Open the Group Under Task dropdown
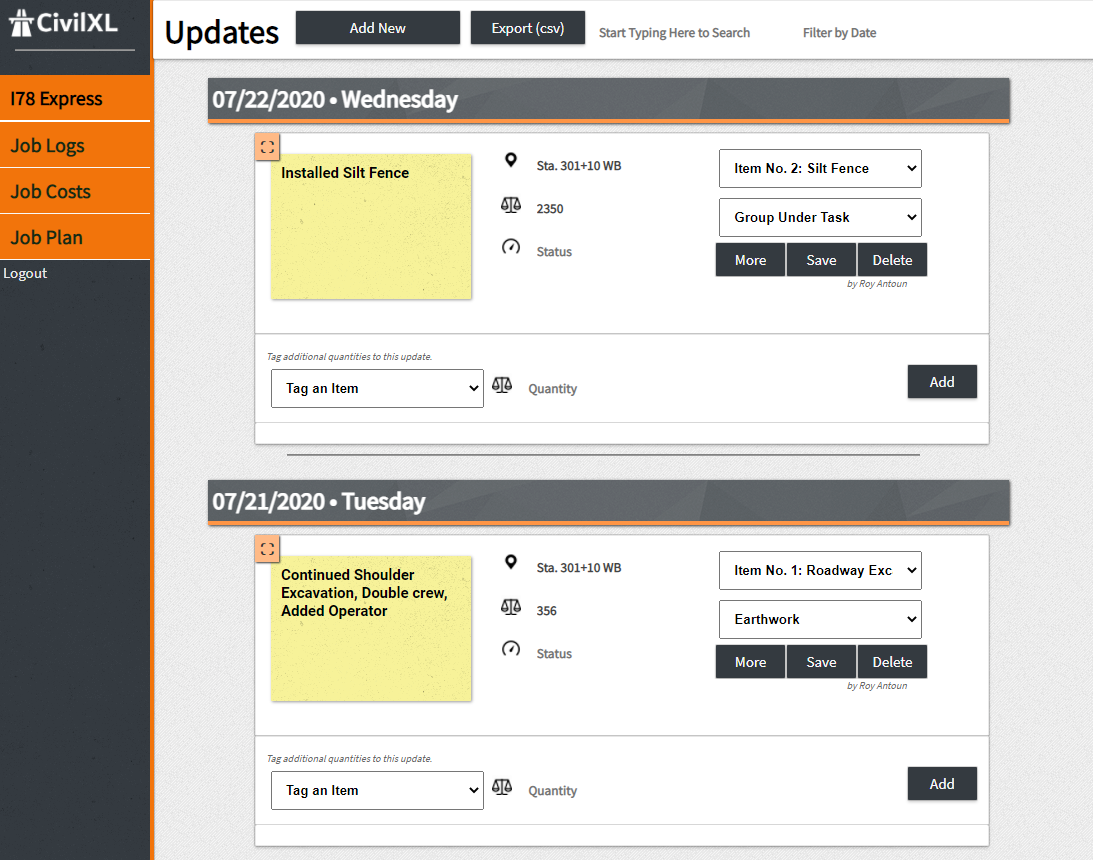The width and height of the screenshot is (1093, 860). (820, 218)
